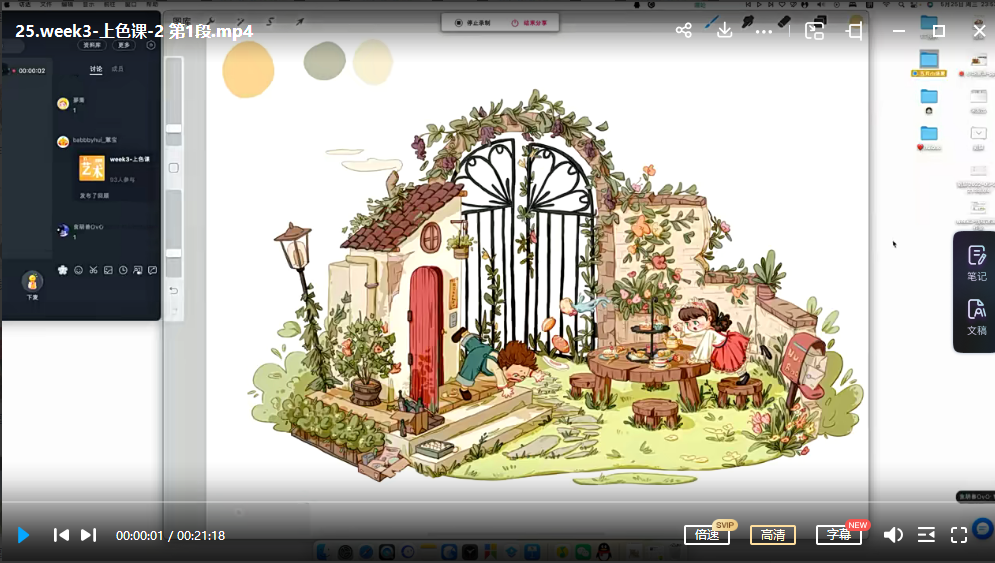The width and height of the screenshot is (995, 563).
Task: Switch to the 成员 members tab
Action: 118,69
